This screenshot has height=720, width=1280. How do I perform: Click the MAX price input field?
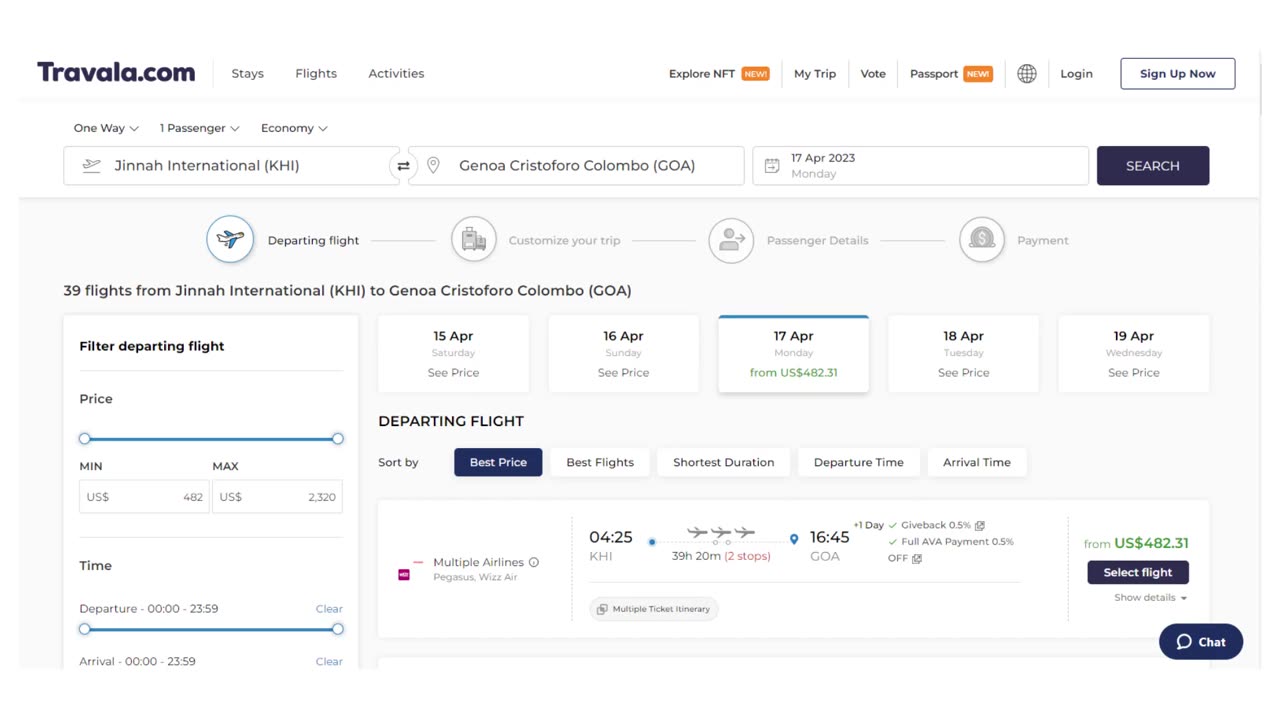point(277,497)
